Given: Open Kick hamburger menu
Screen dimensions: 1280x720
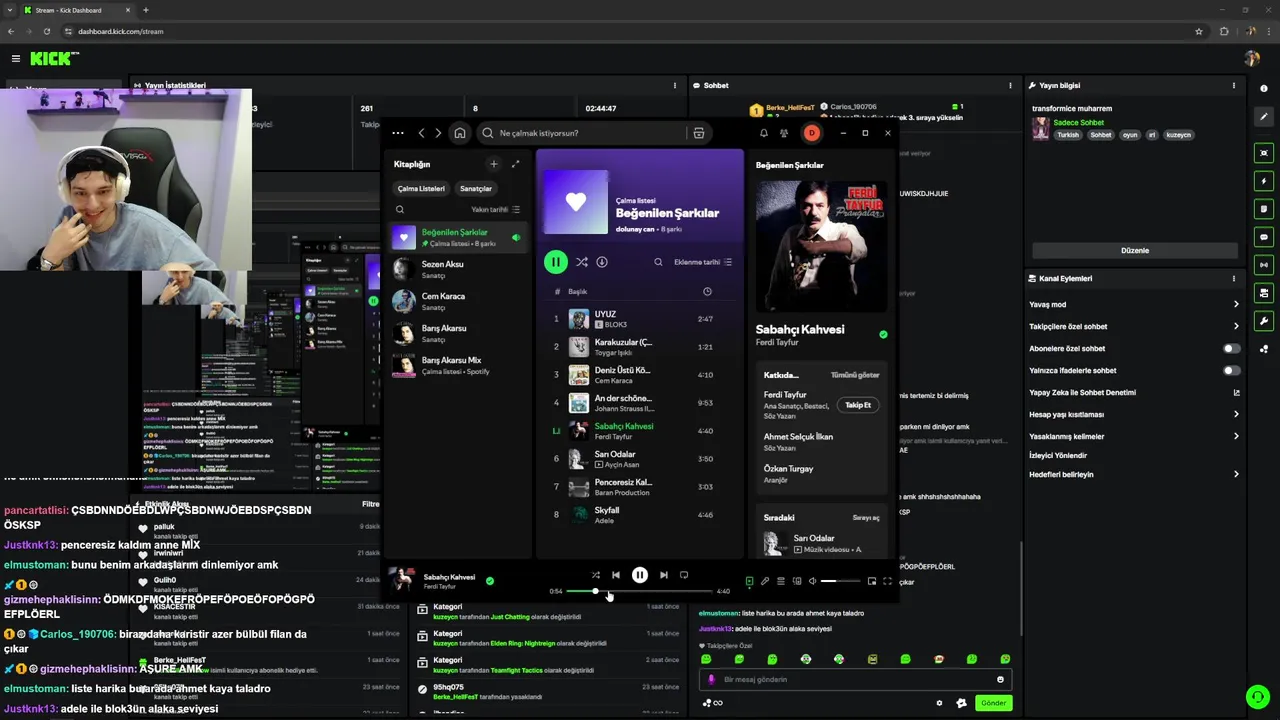Looking at the screenshot, I should [16, 59].
